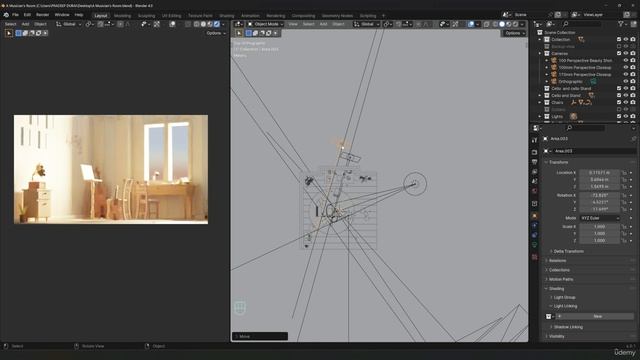Image resolution: width=640 pixels, height=360 pixels.
Task: Toggle Chairs collection checkbox
Action: pos(619,102)
